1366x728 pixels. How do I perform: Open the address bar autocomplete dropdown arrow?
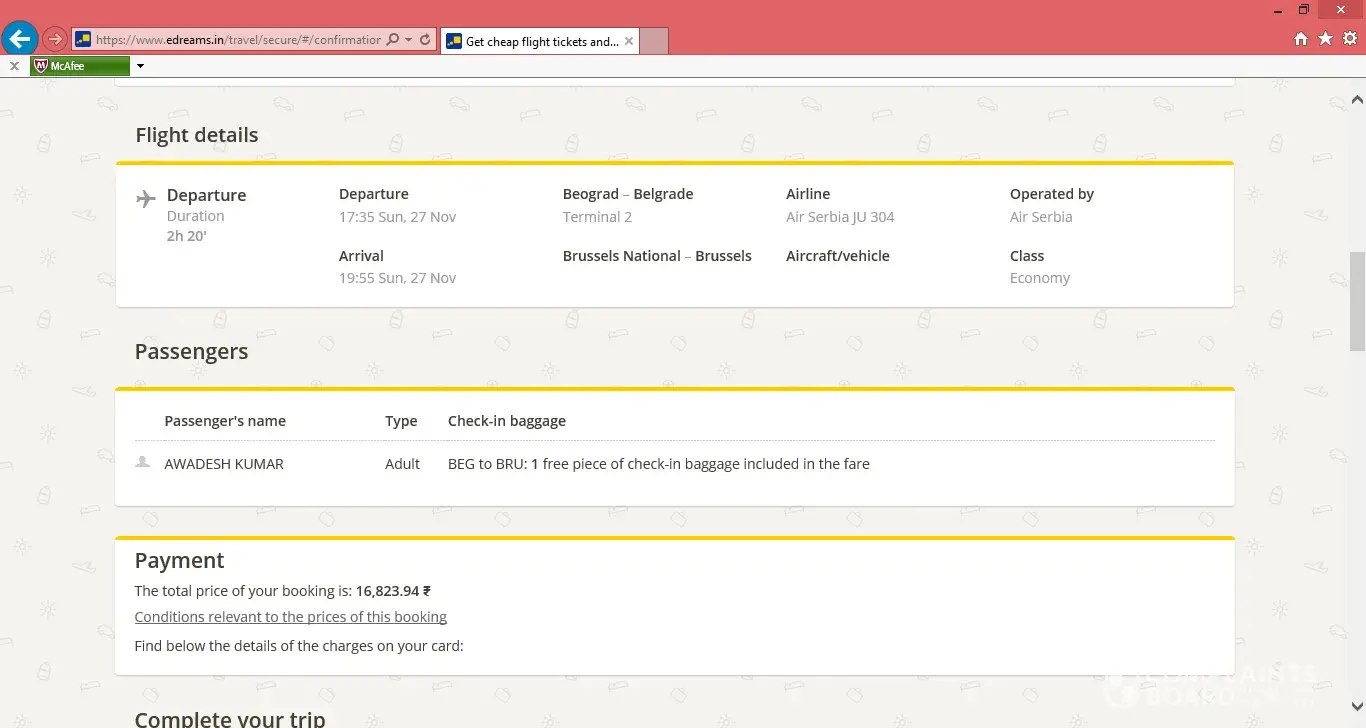tap(408, 40)
